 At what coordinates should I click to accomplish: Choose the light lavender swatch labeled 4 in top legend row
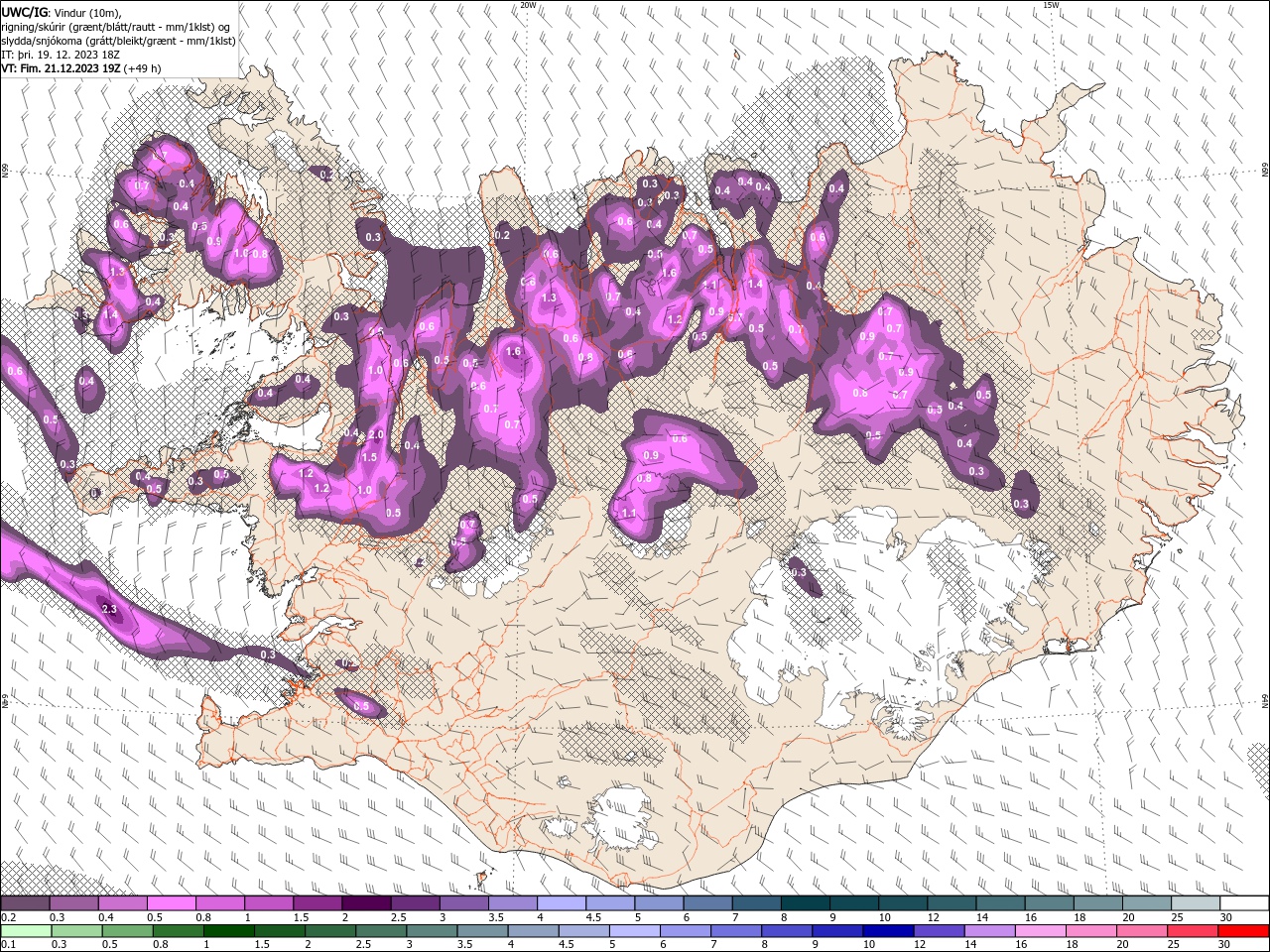pyautogui.click(x=561, y=903)
